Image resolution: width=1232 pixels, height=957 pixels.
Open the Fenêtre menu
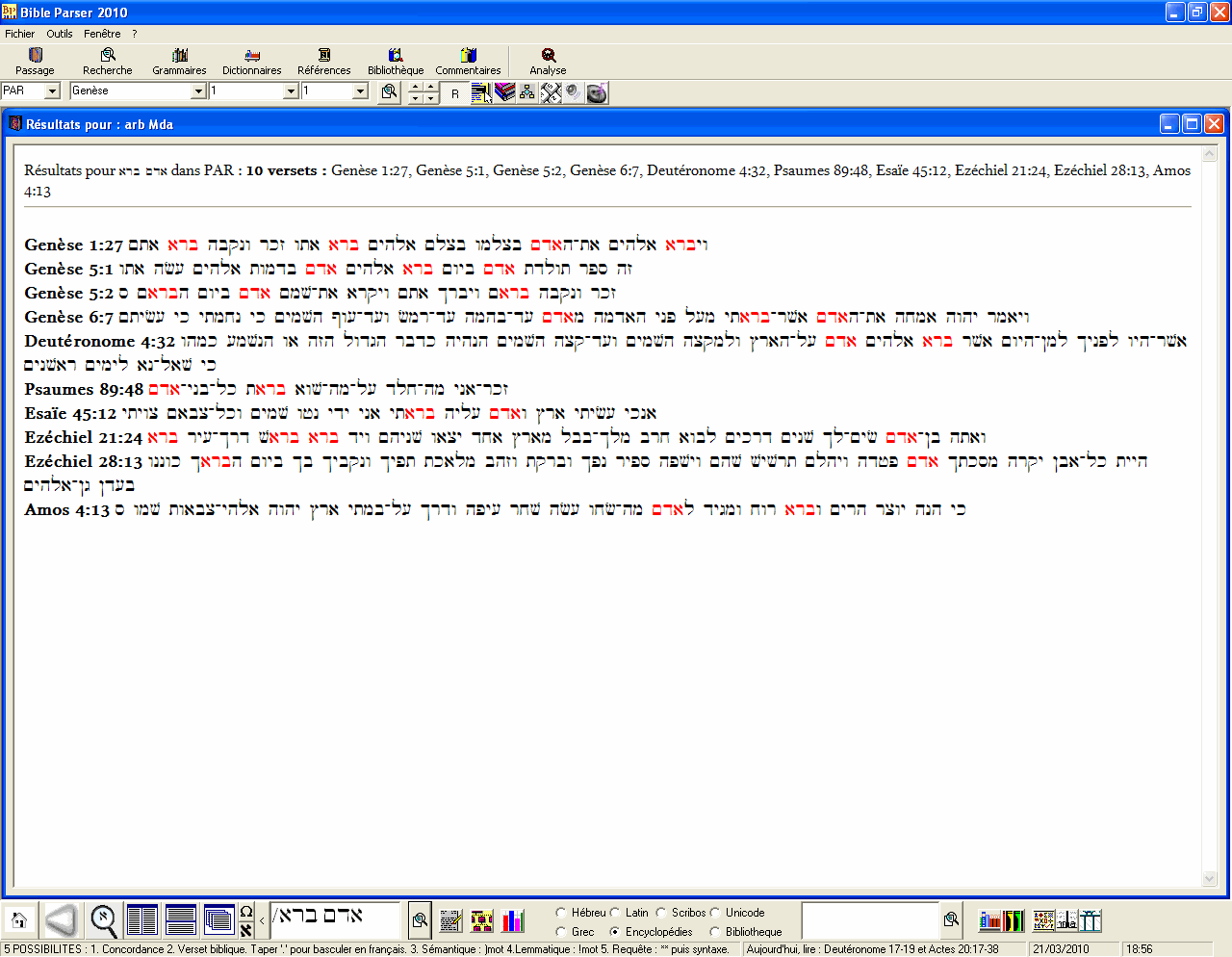(102, 34)
